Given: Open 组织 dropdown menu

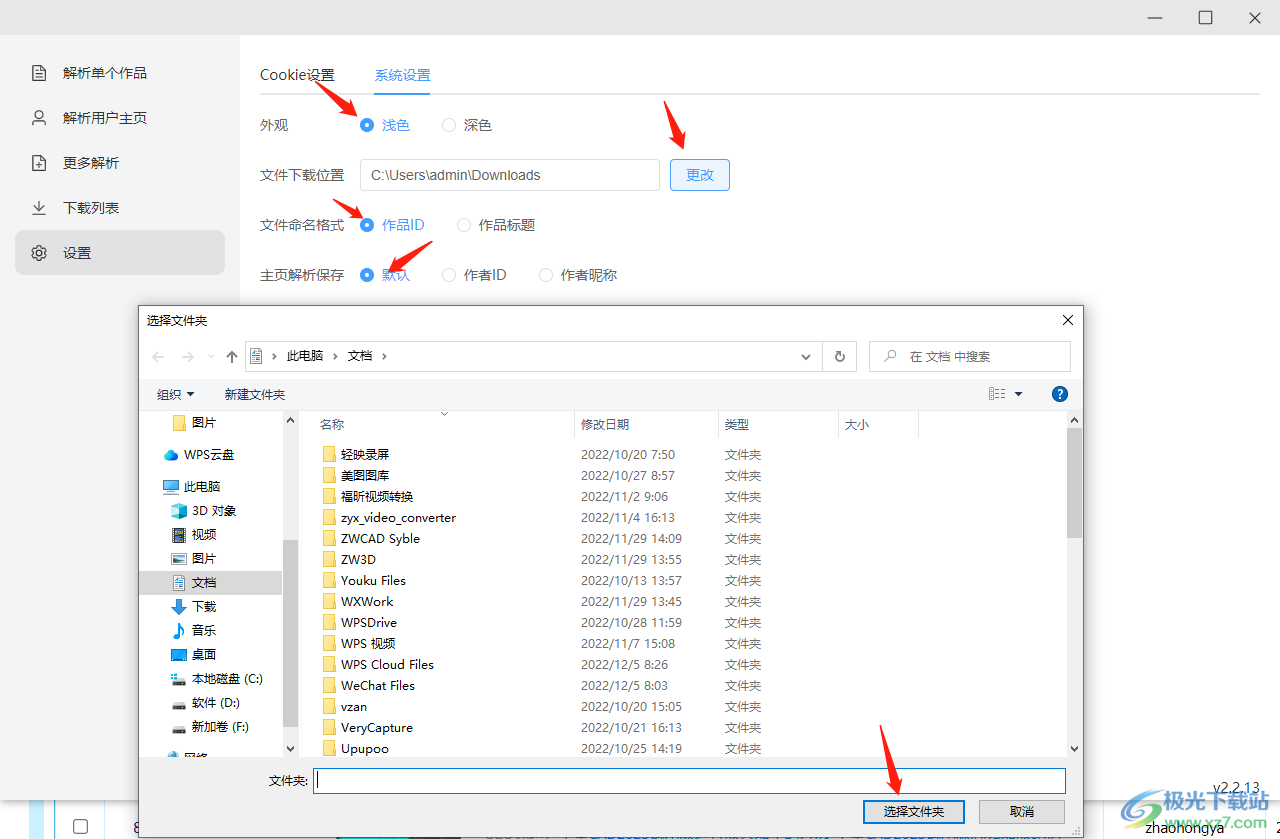Looking at the screenshot, I should (176, 395).
